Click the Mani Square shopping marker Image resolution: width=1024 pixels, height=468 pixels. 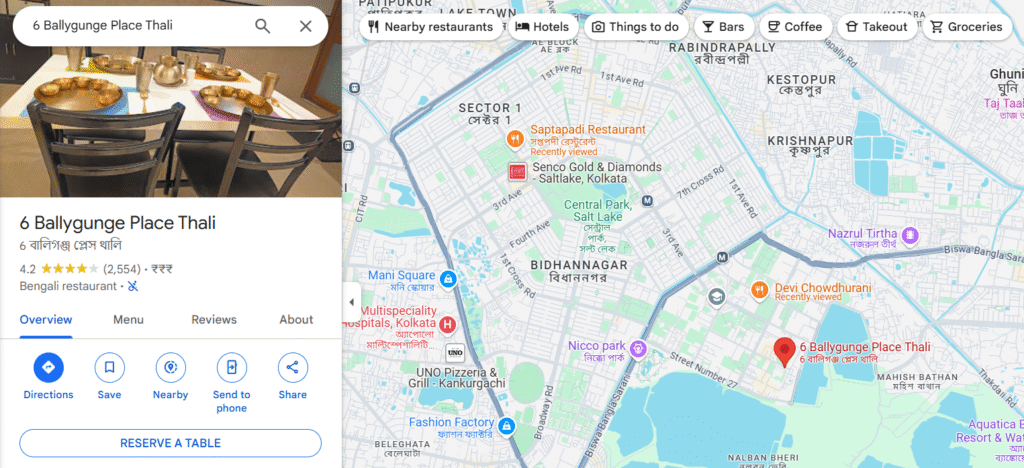pyautogui.click(x=447, y=279)
